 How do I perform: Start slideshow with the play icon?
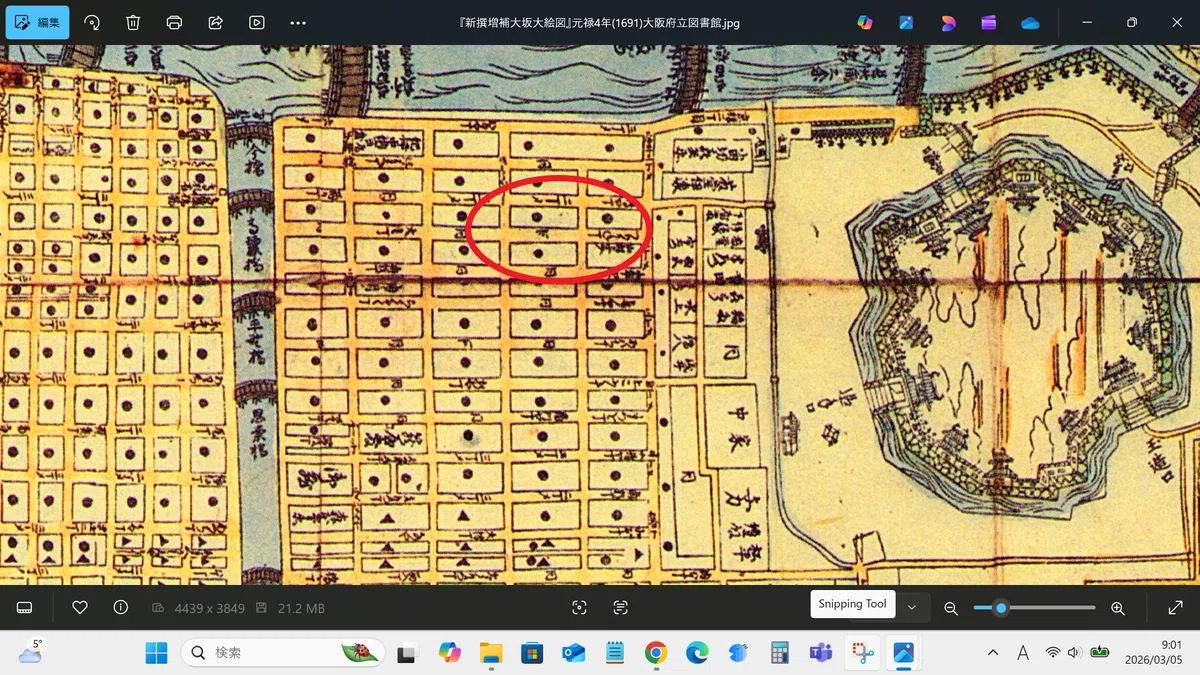(257, 22)
